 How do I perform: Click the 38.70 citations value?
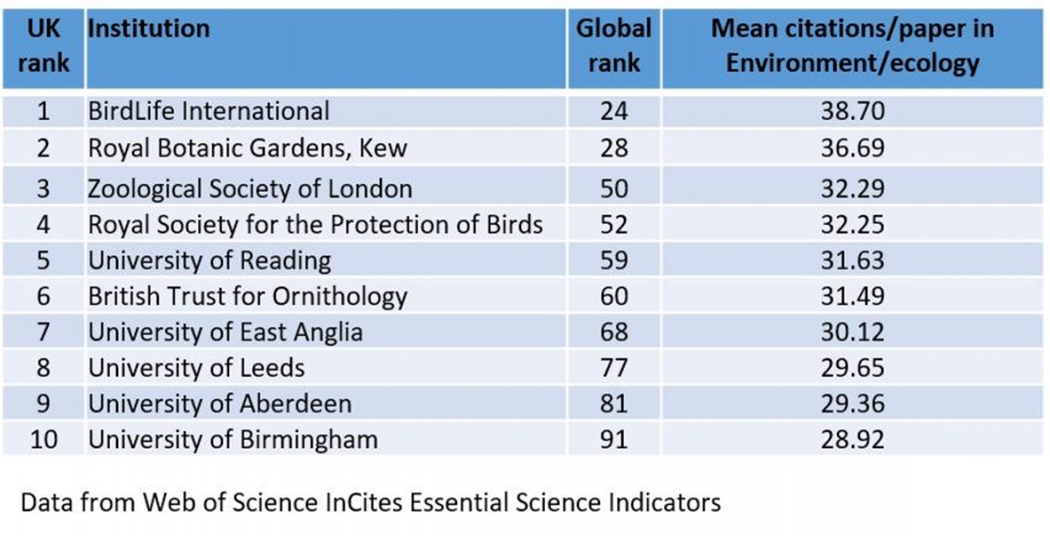[x=851, y=110]
